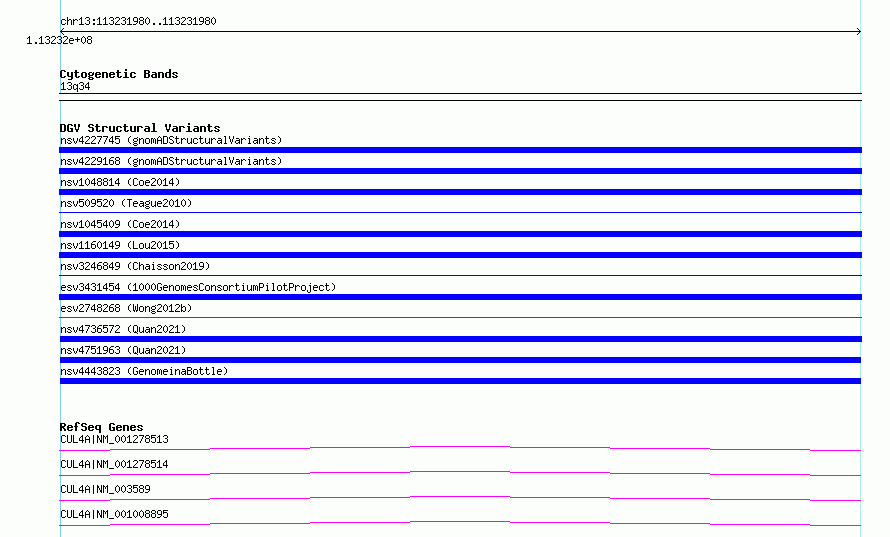Select the nsv4229168 (gnomADStructuralVariants) label

[171, 161]
